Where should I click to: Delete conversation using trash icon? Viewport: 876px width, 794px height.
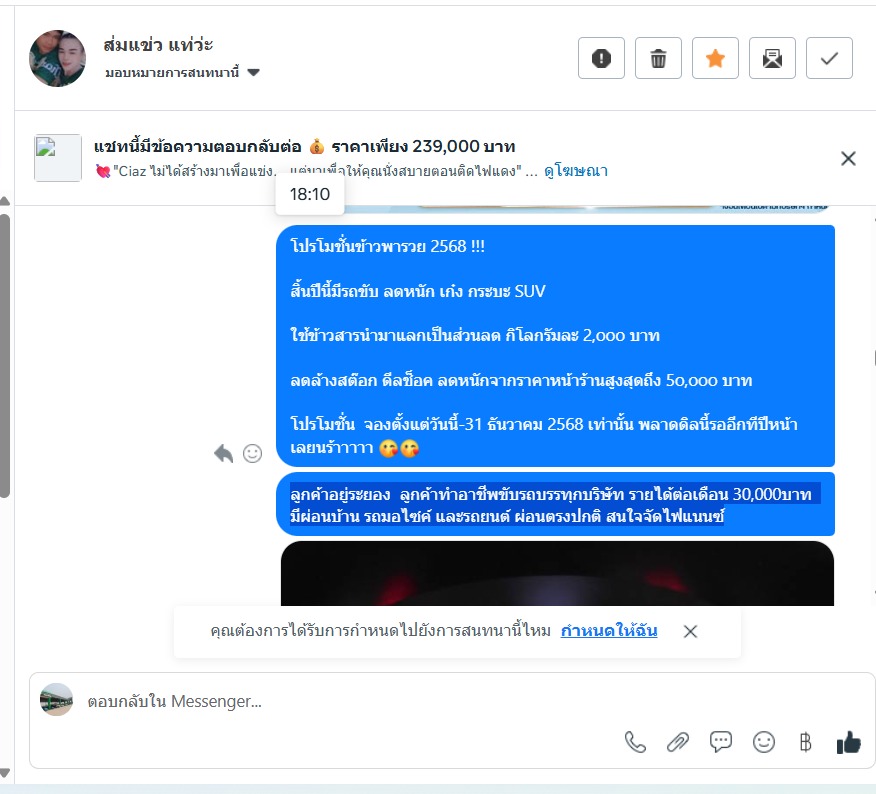coord(658,58)
